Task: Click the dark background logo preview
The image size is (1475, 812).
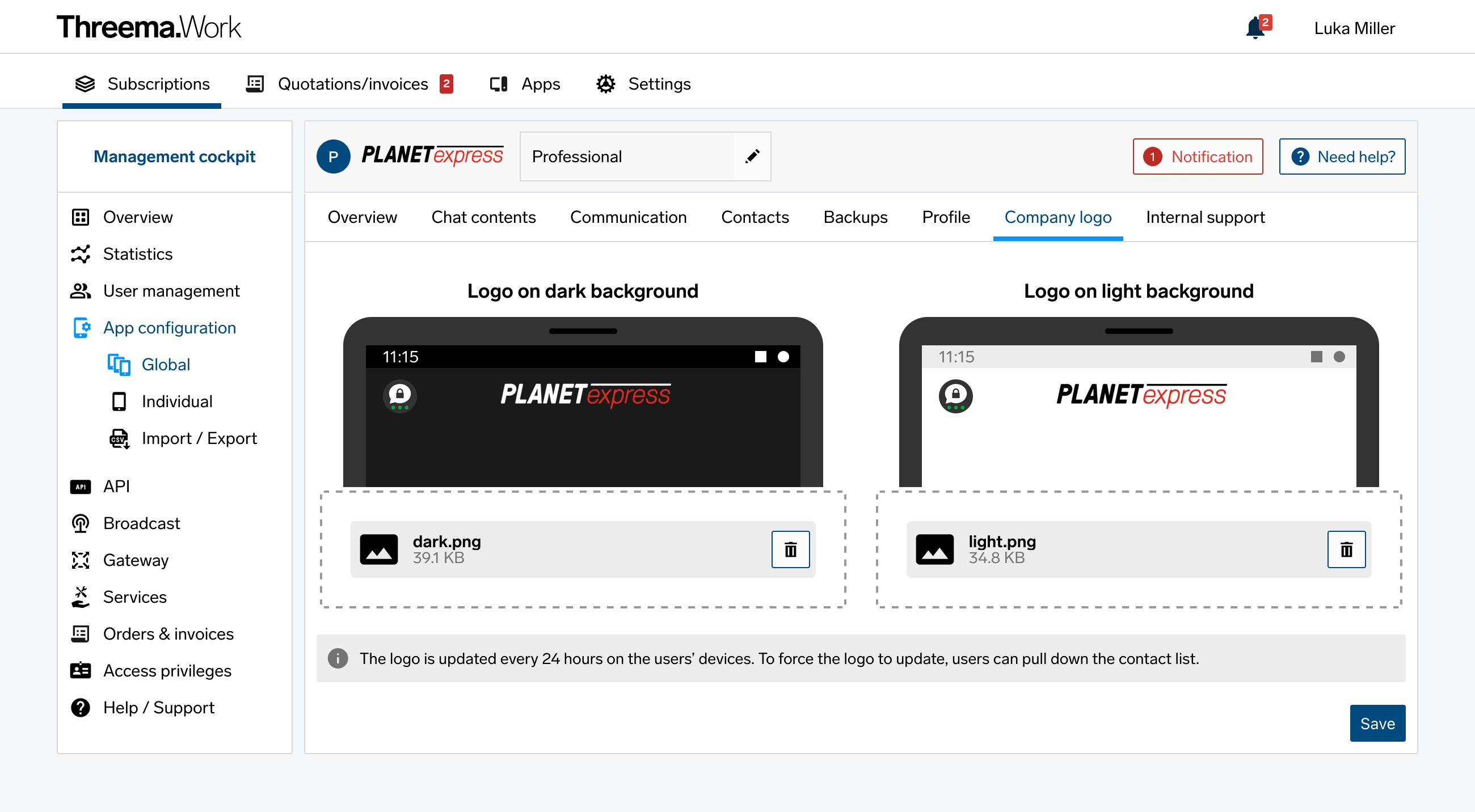Action: click(x=582, y=401)
